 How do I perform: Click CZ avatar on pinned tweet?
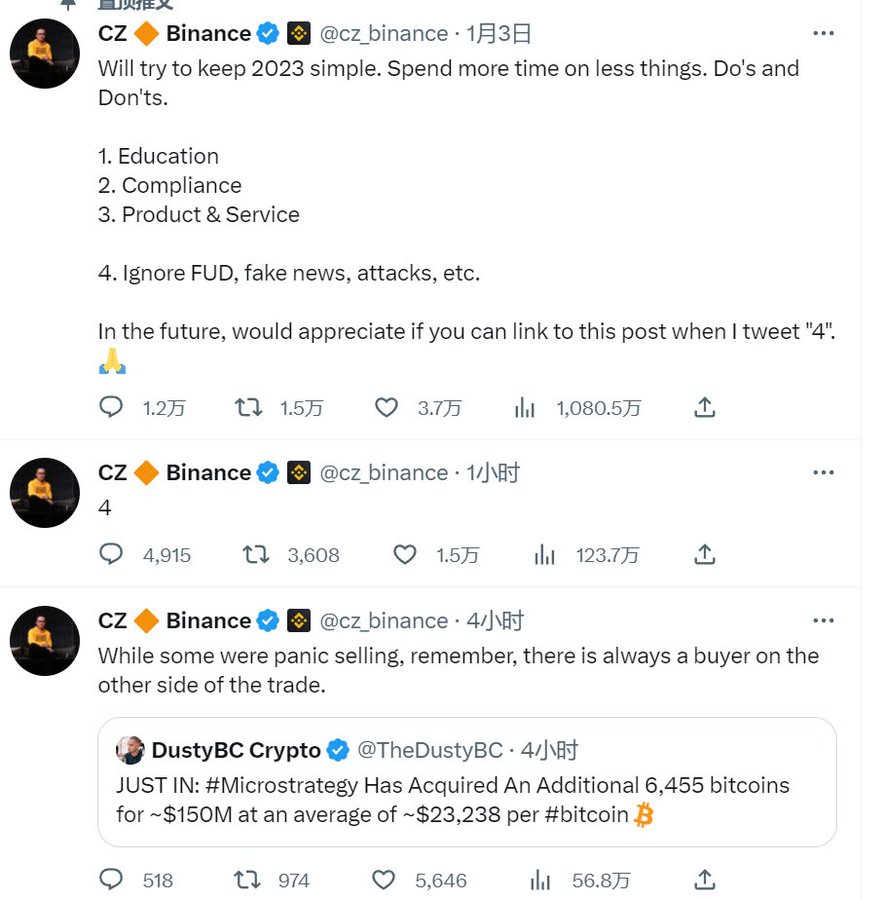click(x=45, y=54)
